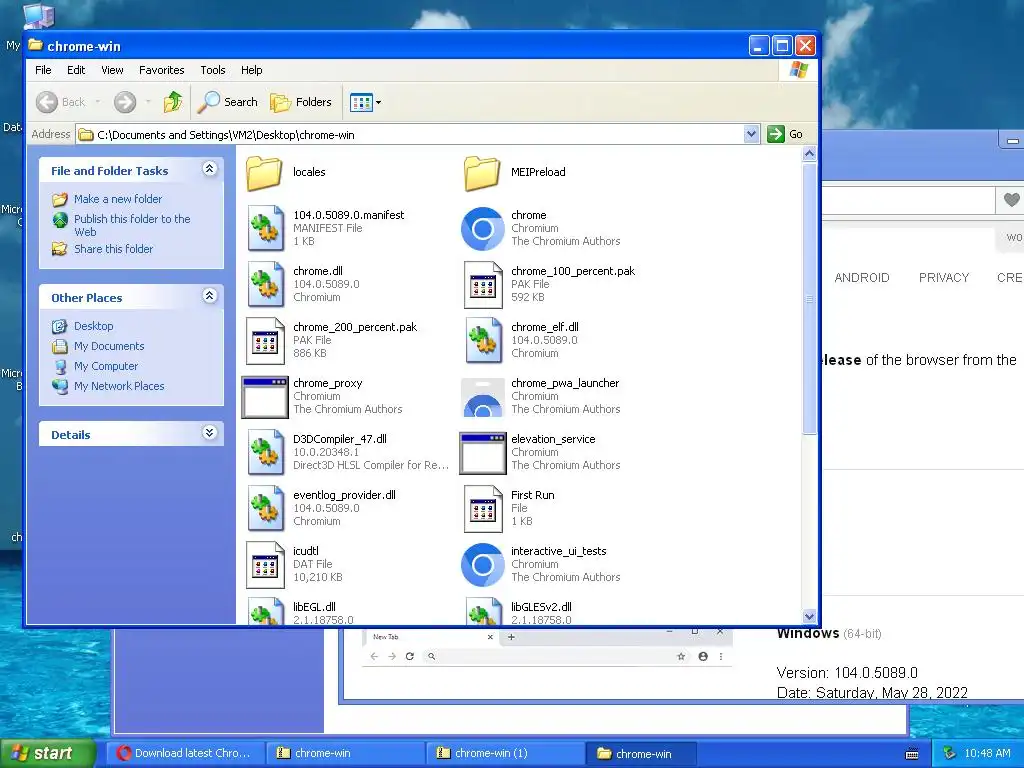This screenshot has width=1024, height=768.
Task: Open the Help menu
Action: click(251, 70)
